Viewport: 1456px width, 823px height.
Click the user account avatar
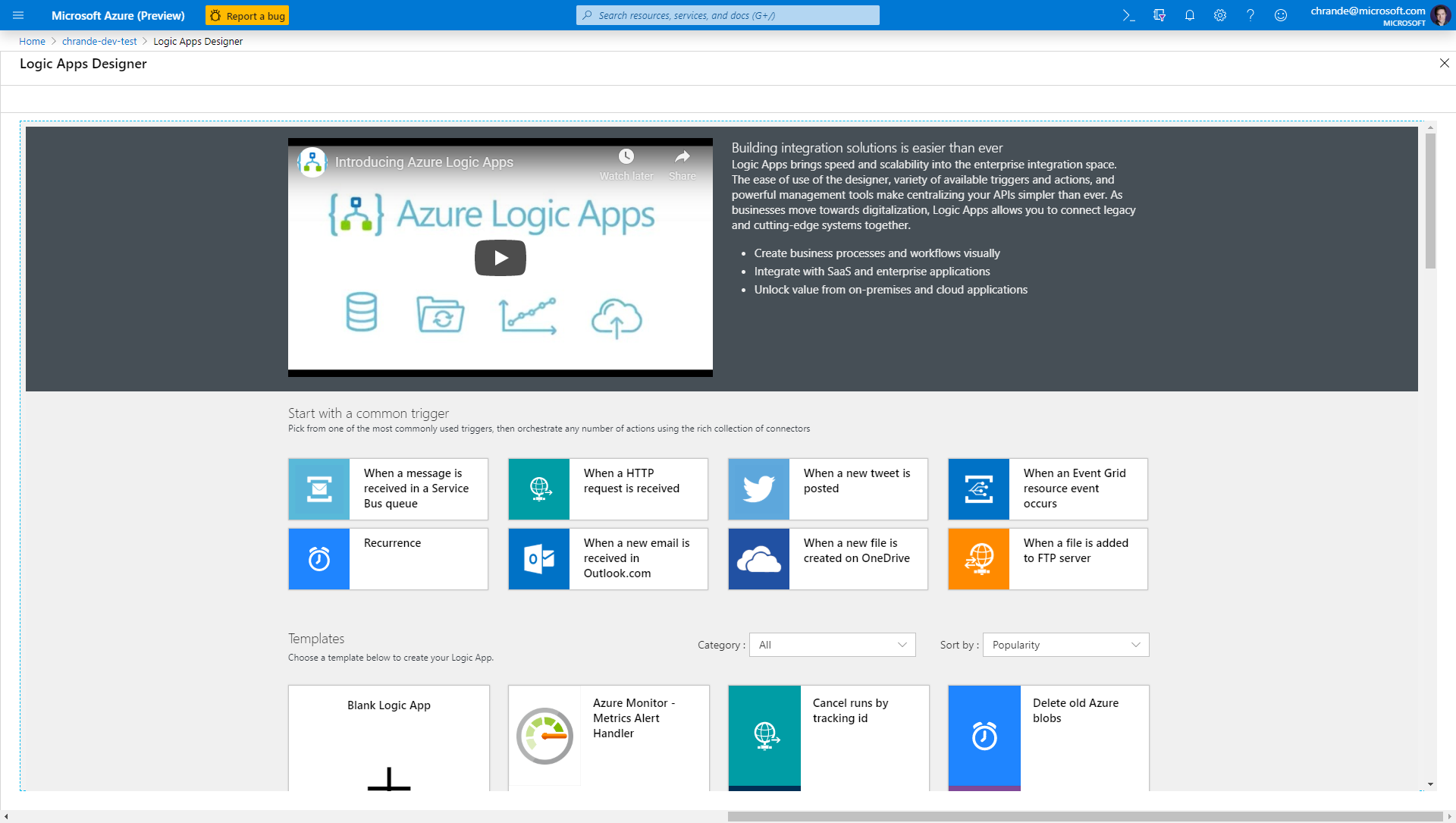tap(1440, 15)
